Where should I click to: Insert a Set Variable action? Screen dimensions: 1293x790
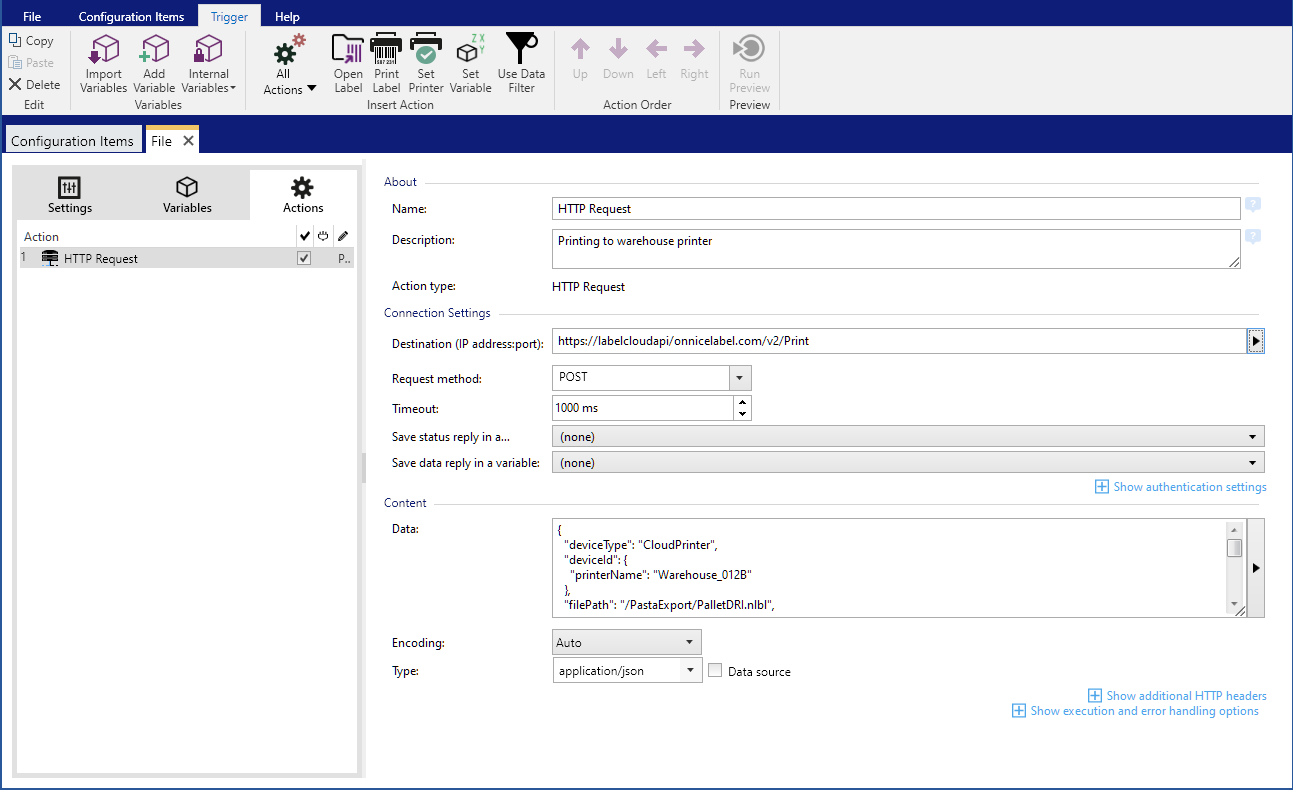470,64
